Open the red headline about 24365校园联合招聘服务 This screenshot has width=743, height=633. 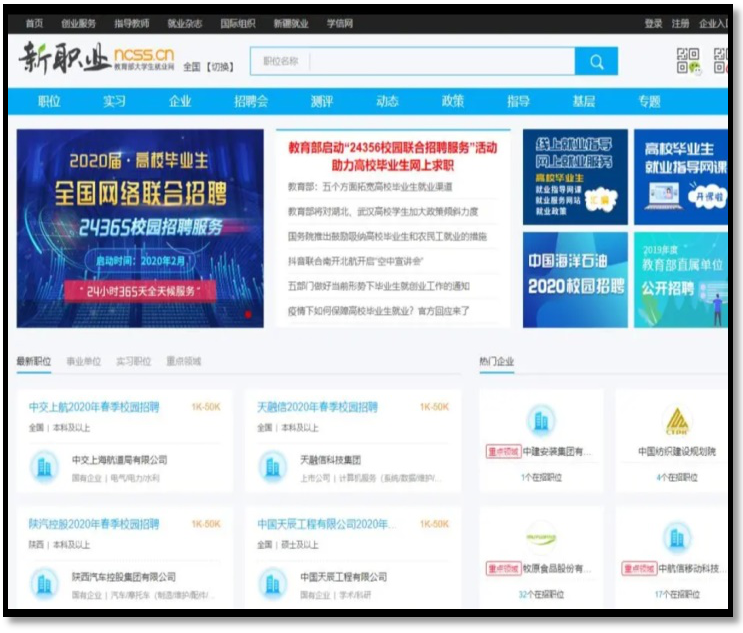(x=393, y=156)
